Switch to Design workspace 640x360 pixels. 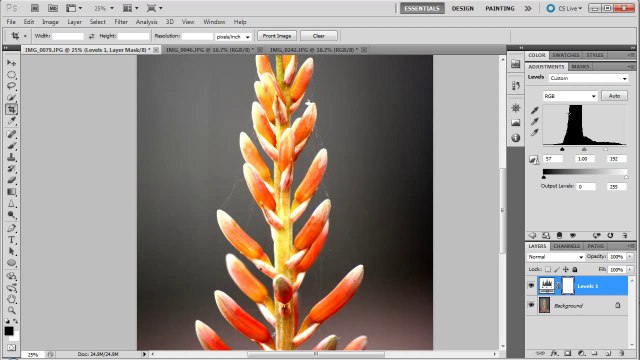tap(462, 8)
